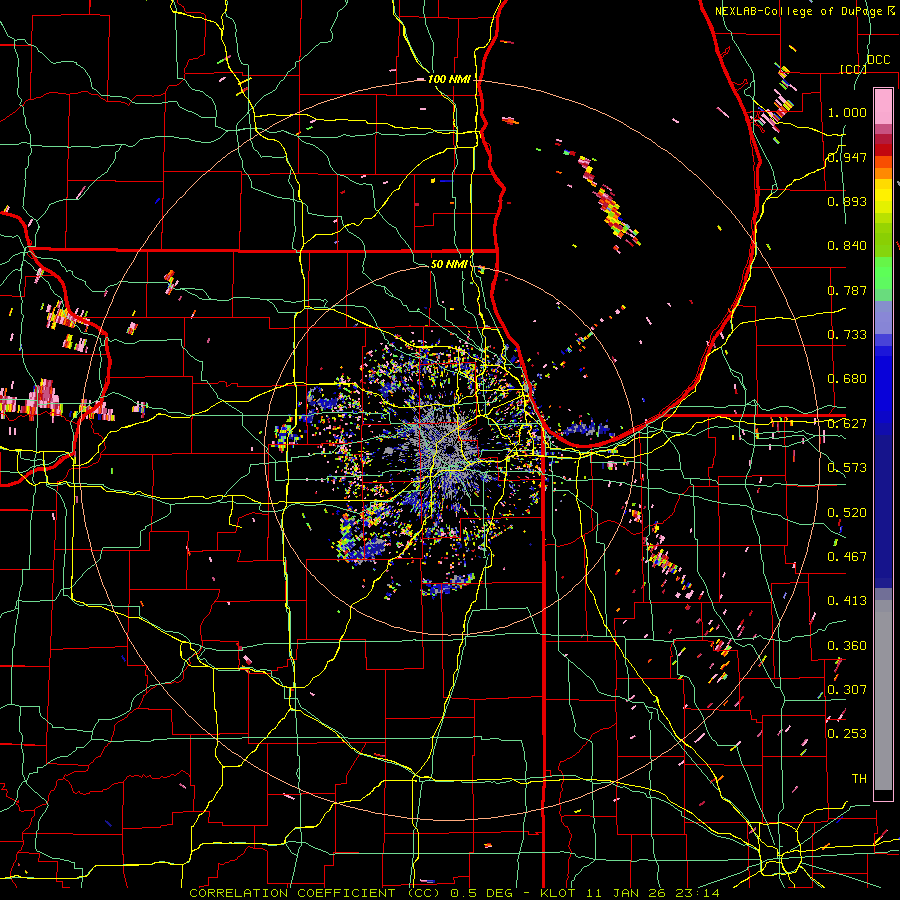Click the 0.787 scale value
The width and height of the screenshot is (900, 900).
pos(847,290)
